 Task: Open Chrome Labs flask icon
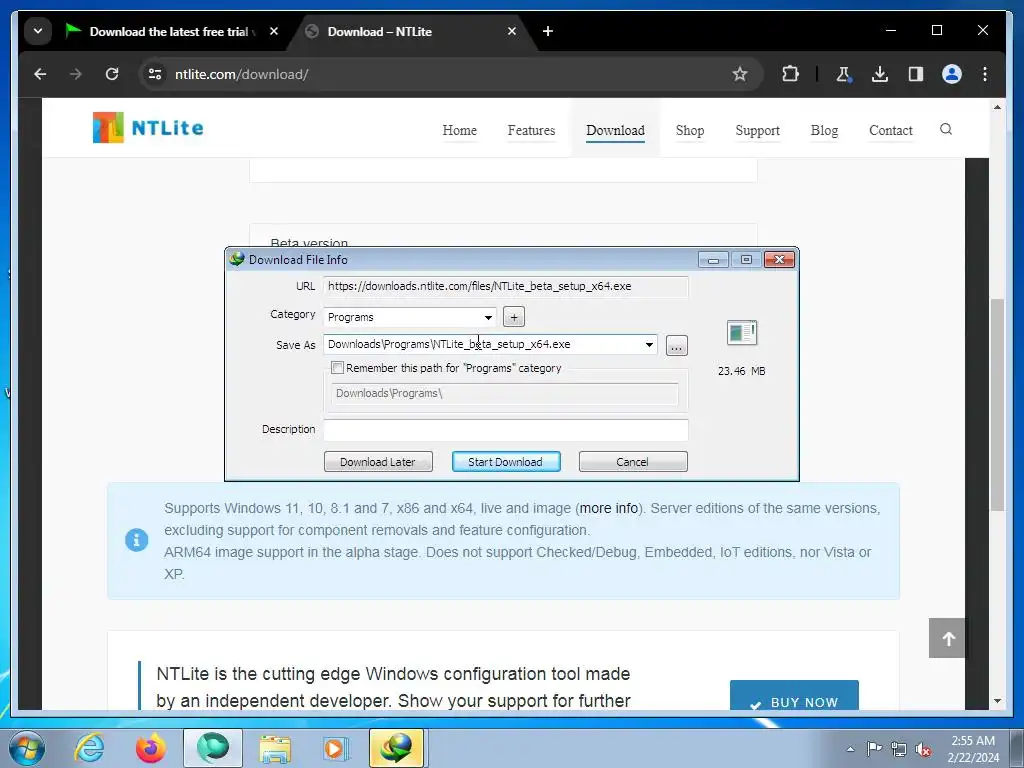(843, 74)
